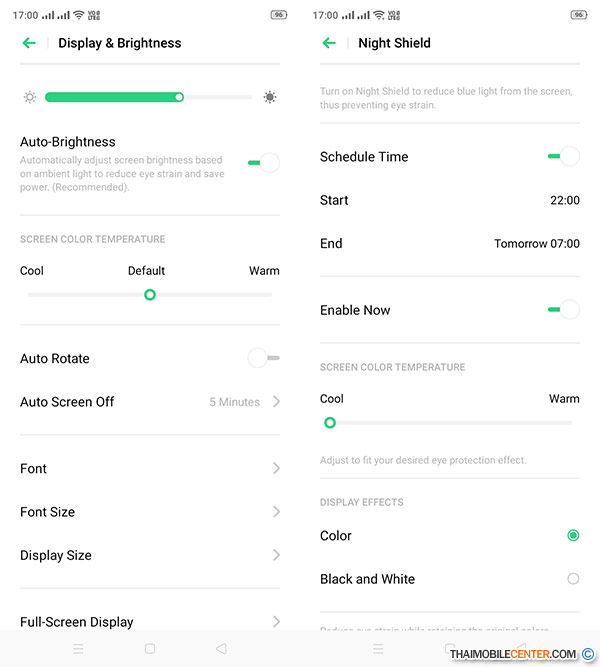Tap battery indicator in right status bar
Screen dimensions: 600x667
click(579, 15)
